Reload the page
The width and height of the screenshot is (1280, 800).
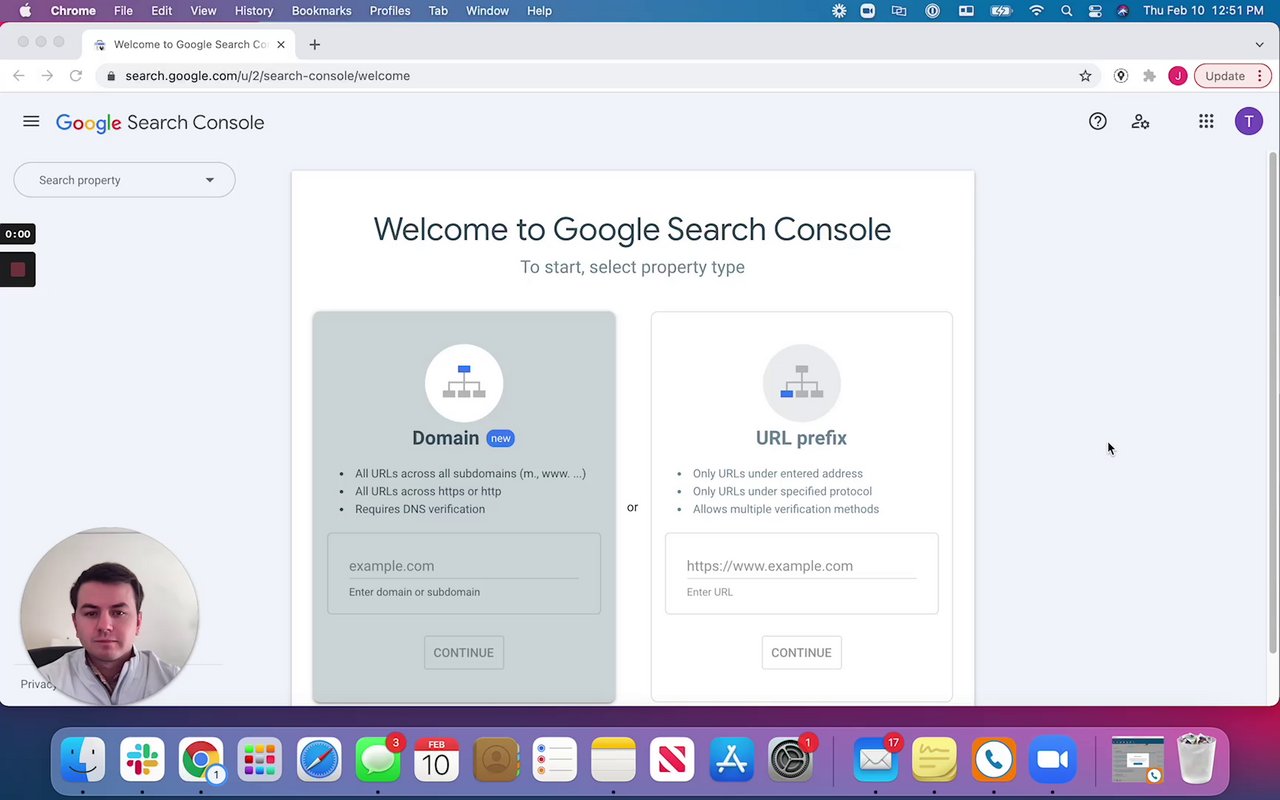pos(75,76)
